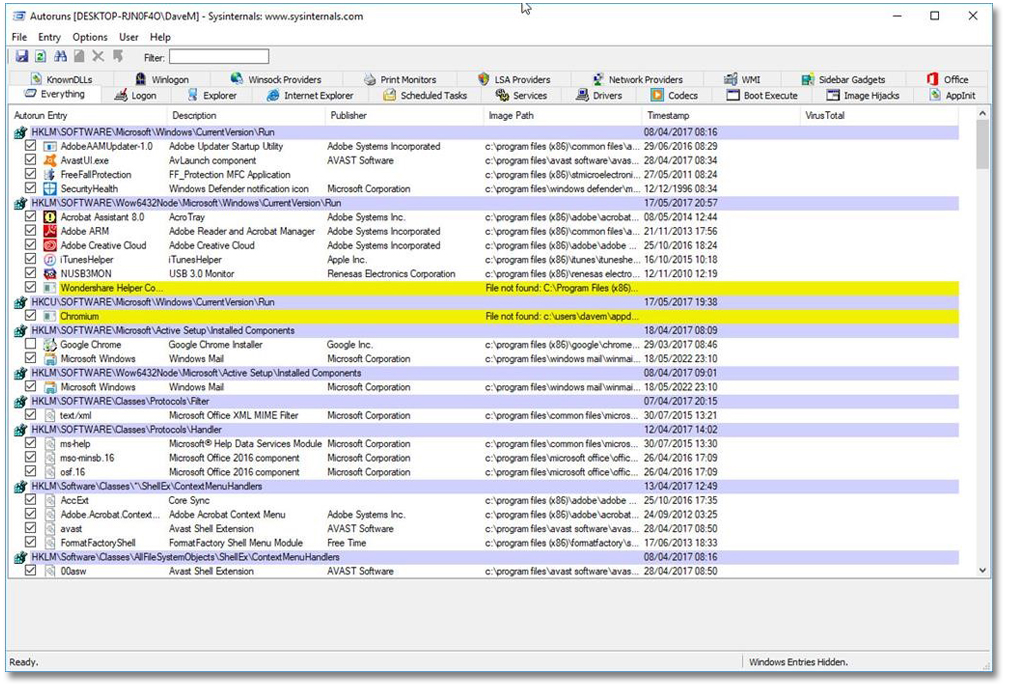This screenshot has height=693, width=1024.
Task: Click the scrollbar down arrow
Action: (982, 570)
